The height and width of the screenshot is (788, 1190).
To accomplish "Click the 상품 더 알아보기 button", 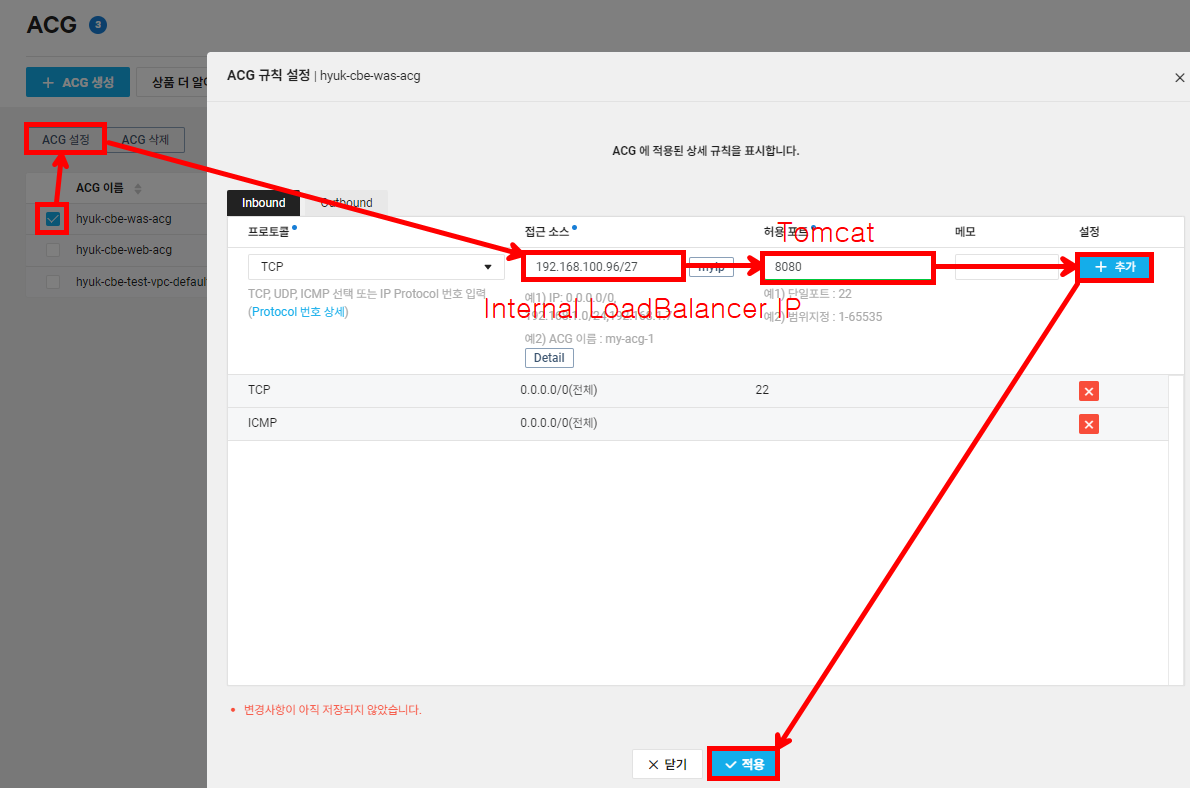I will click(172, 82).
